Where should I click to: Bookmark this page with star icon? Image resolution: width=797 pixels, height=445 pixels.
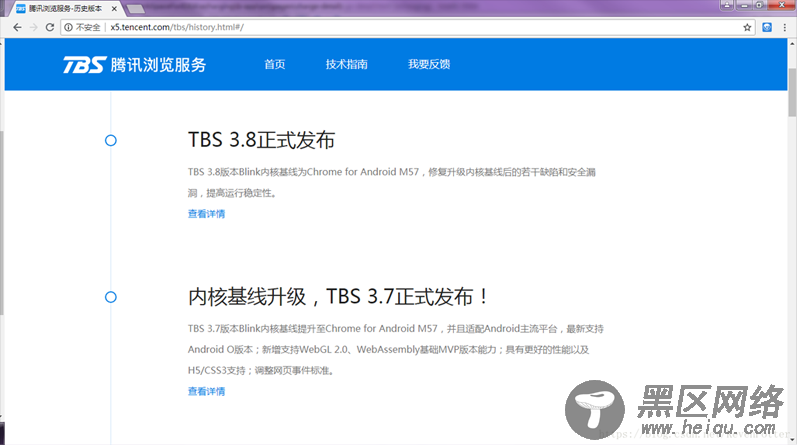(747, 27)
